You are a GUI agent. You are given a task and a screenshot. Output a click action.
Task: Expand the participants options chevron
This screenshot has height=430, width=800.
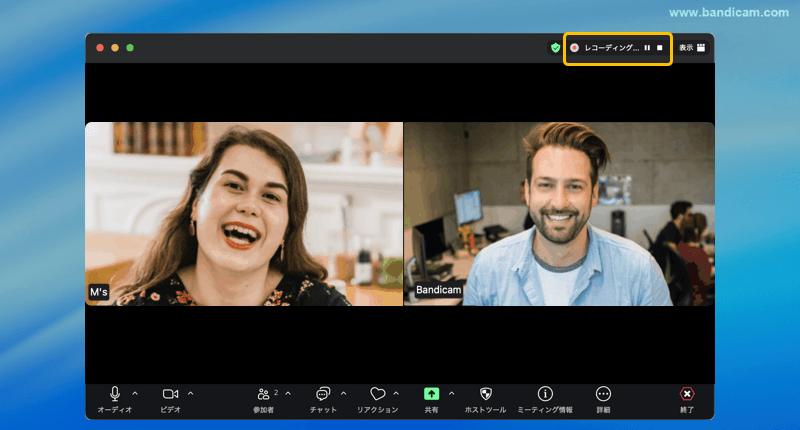pos(288,393)
